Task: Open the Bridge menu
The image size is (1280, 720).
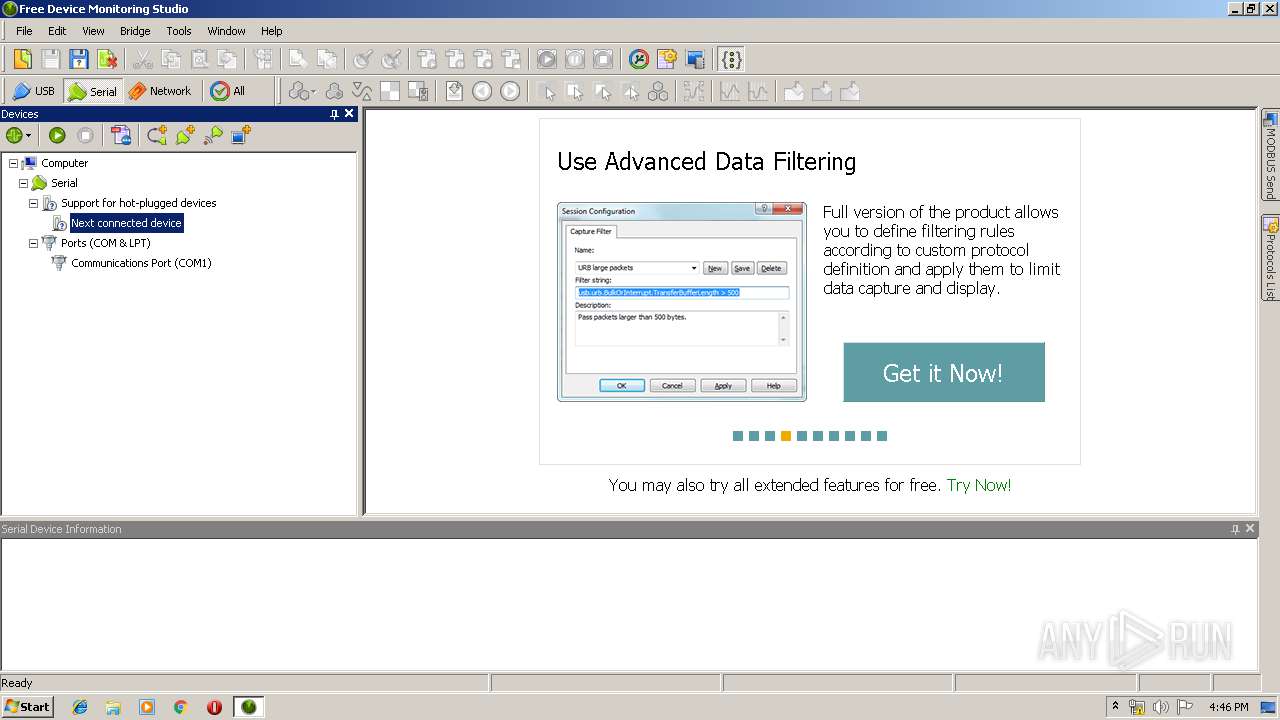Action: click(135, 31)
